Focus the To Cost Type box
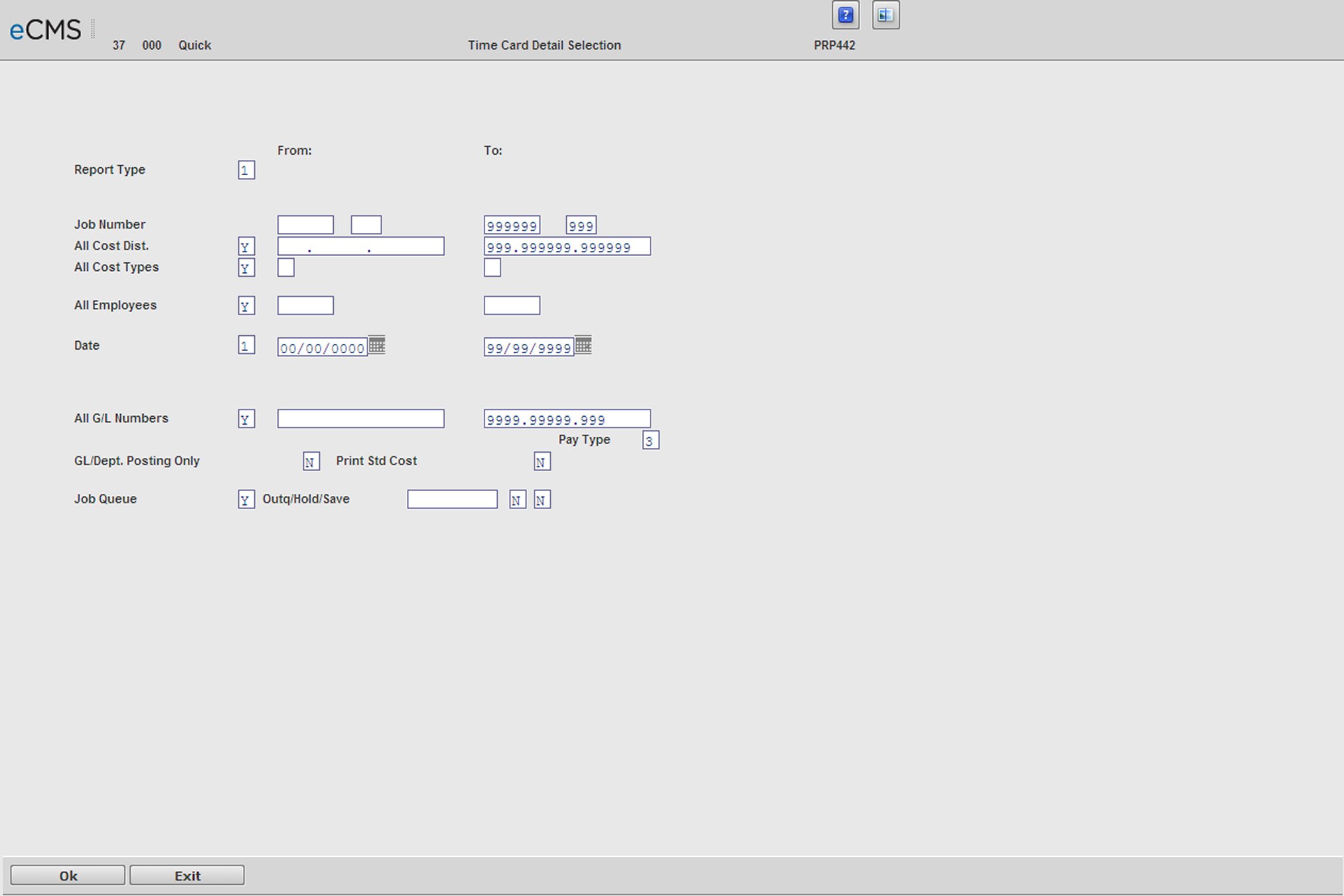Screen dimensions: 1344x896 pos(492,267)
